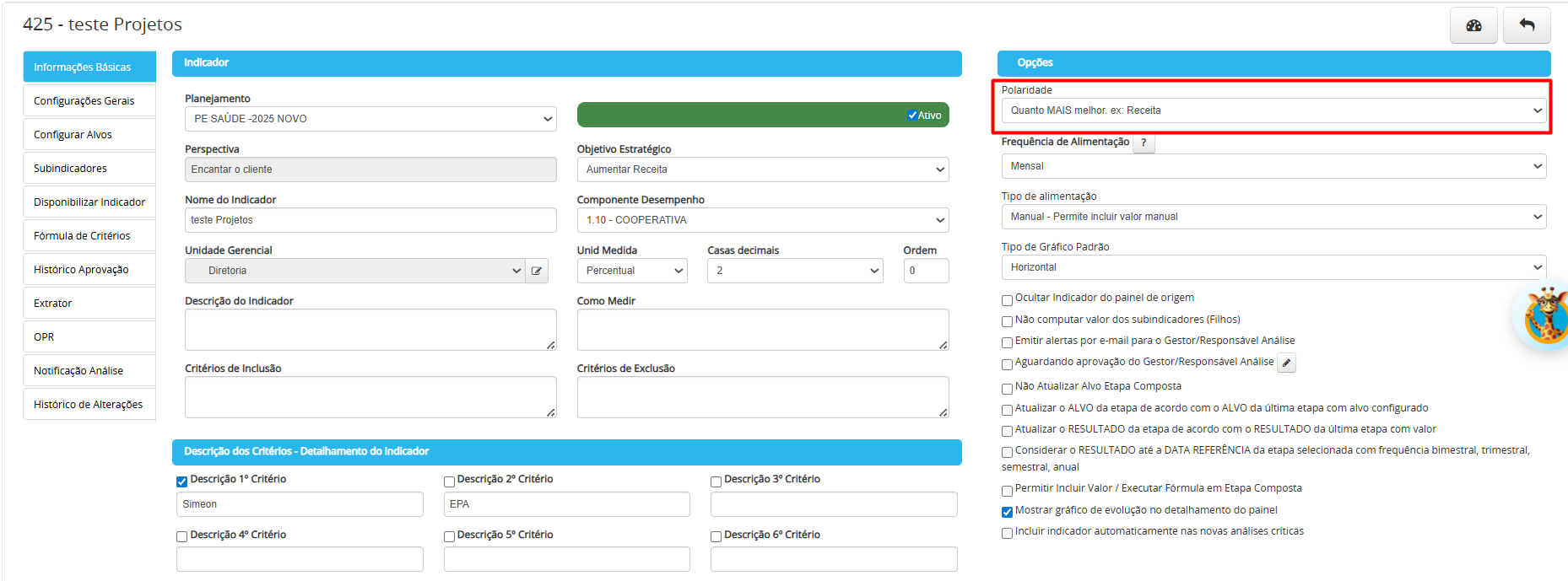This screenshot has width=1568, height=581.
Task: Click the back arrow button
Action: pyautogui.click(x=1527, y=25)
